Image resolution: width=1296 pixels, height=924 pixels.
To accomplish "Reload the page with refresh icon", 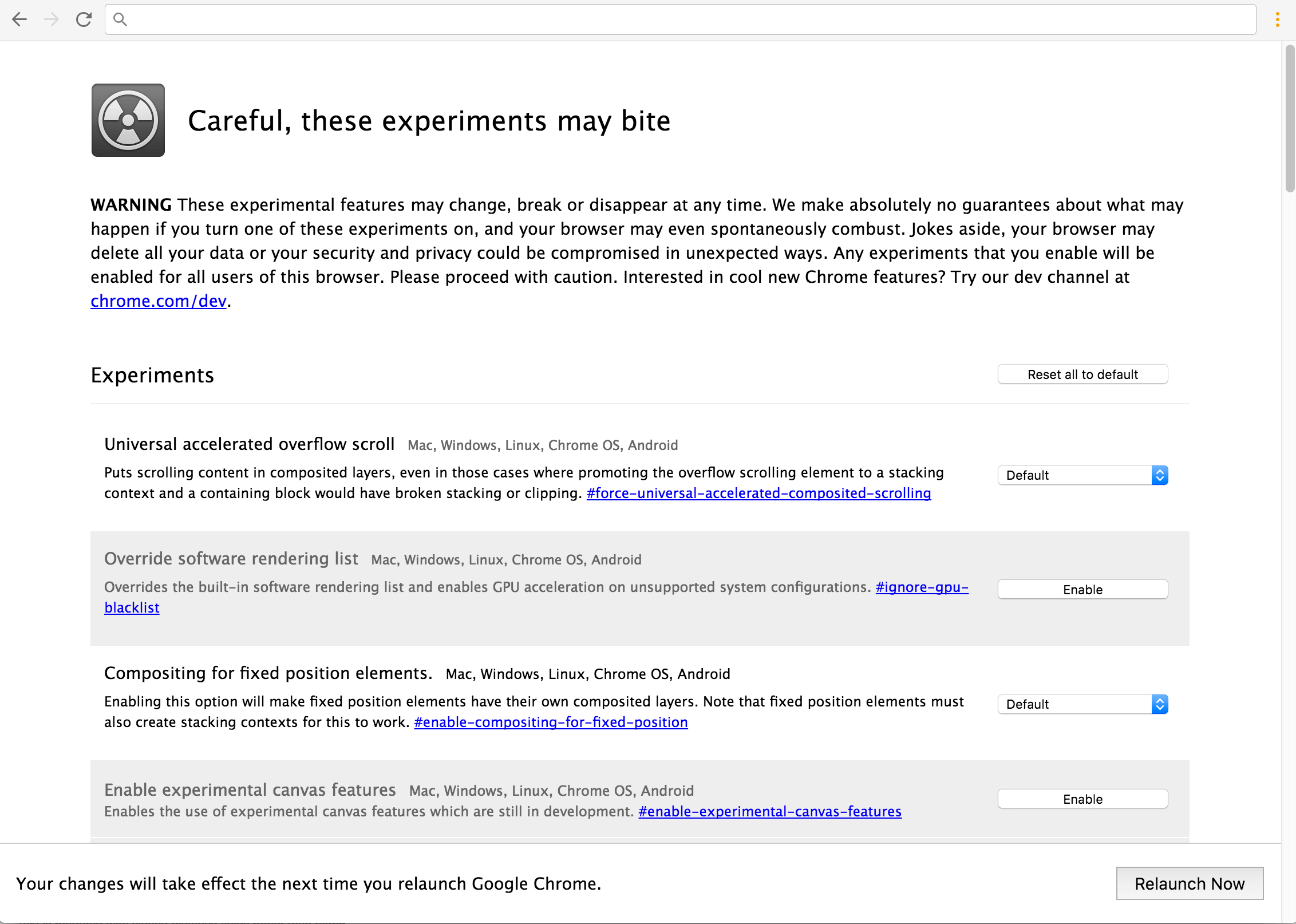I will point(84,19).
